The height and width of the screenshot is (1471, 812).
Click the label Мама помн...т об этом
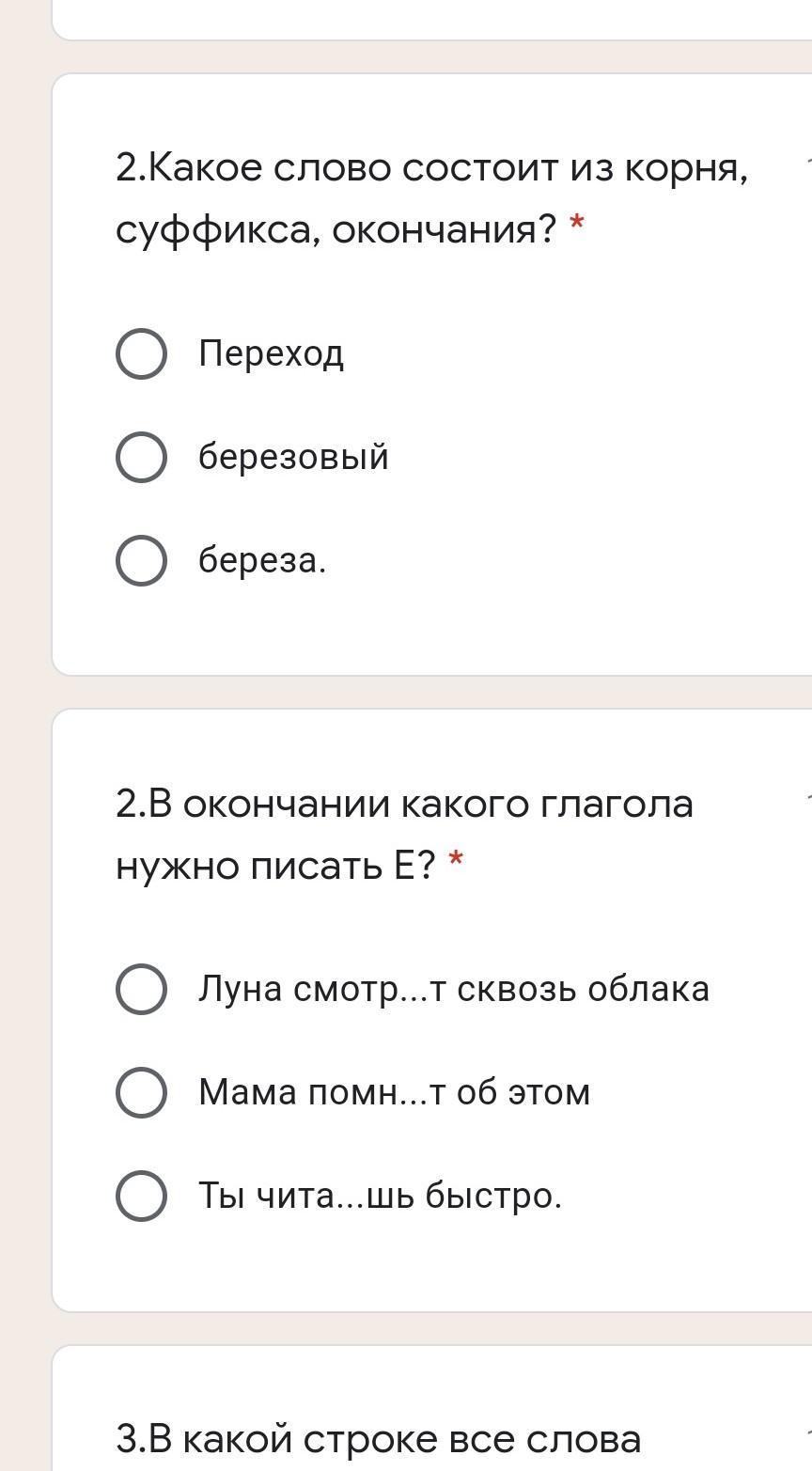tap(395, 1092)
